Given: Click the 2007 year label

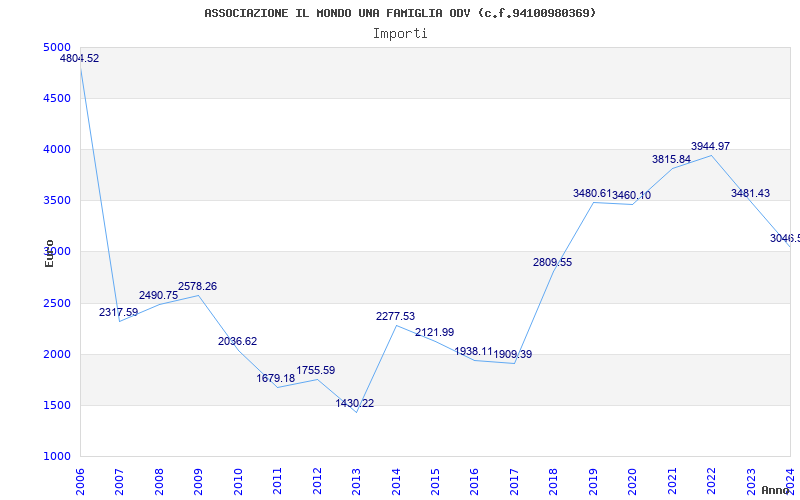Looking at the screenshot, I should point(119,482).
